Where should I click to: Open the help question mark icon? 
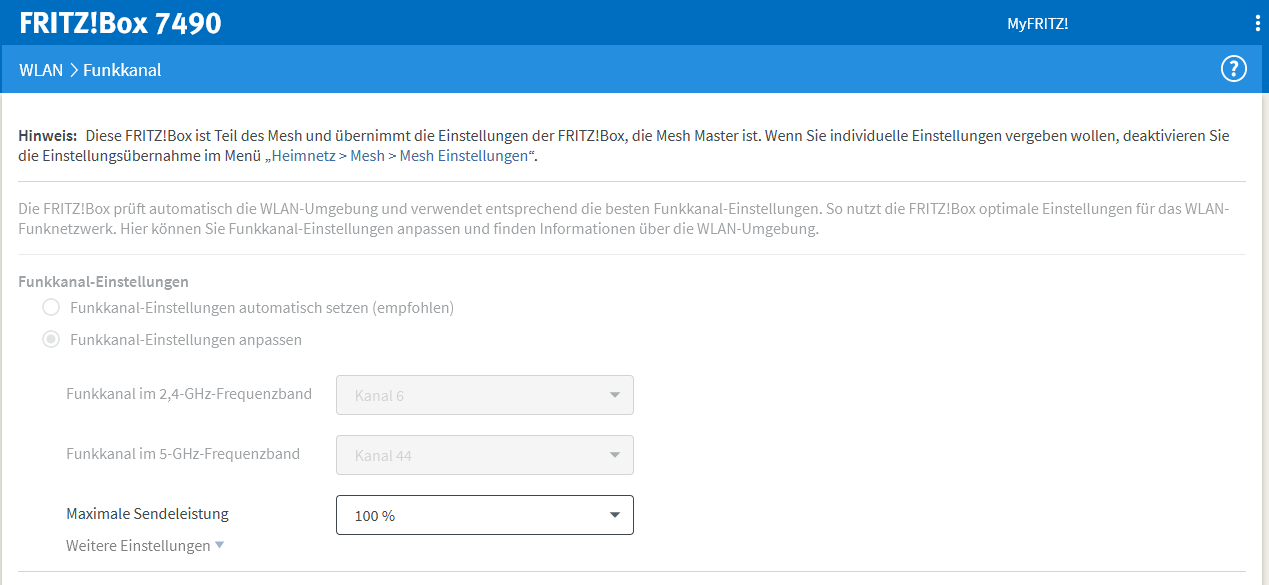point(1234,69)
